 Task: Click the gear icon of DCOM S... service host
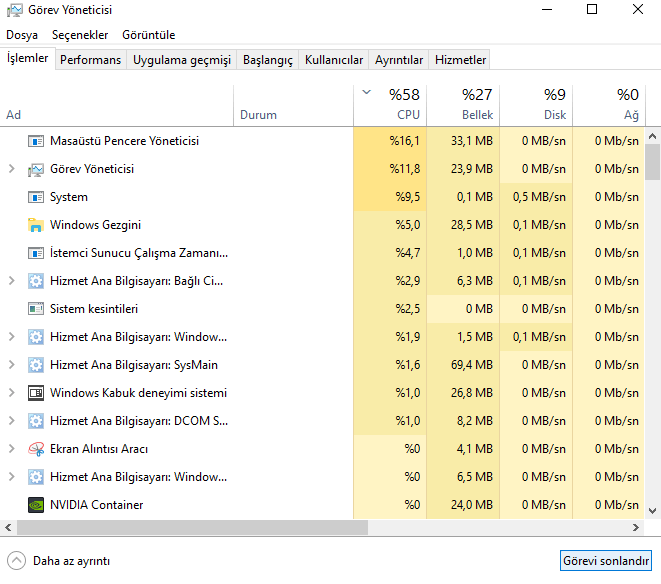[36, 421]
